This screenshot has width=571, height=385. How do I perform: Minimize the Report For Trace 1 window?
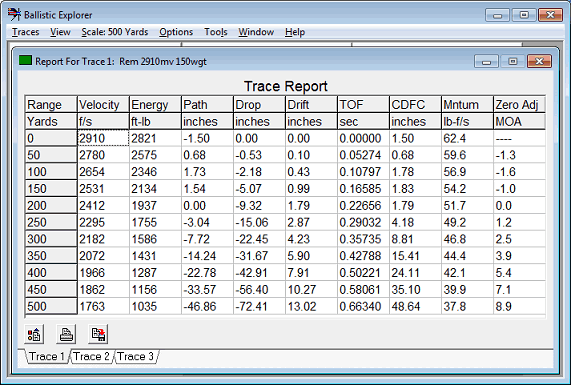tap(486, 62)
